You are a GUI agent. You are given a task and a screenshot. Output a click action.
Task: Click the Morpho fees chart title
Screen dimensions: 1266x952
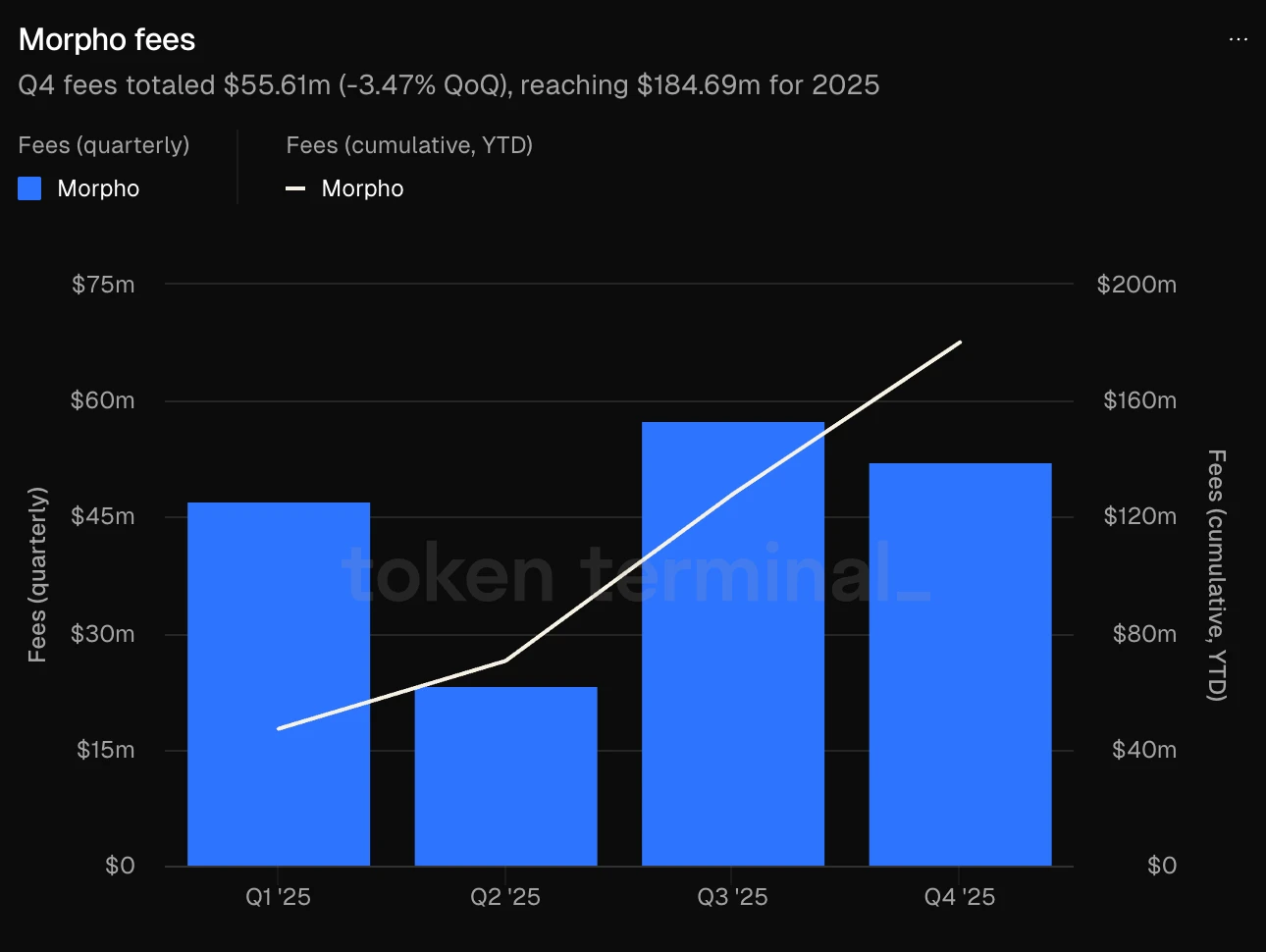107,39
